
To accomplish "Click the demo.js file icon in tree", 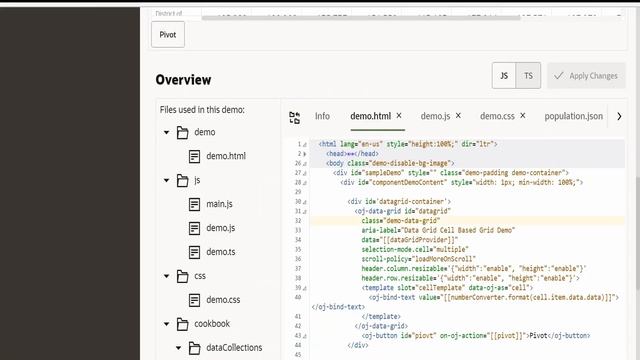I will (x=194, y=228).
